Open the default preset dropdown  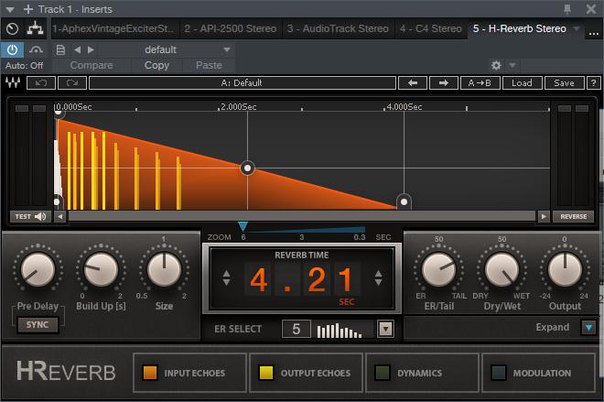point(185,48)
